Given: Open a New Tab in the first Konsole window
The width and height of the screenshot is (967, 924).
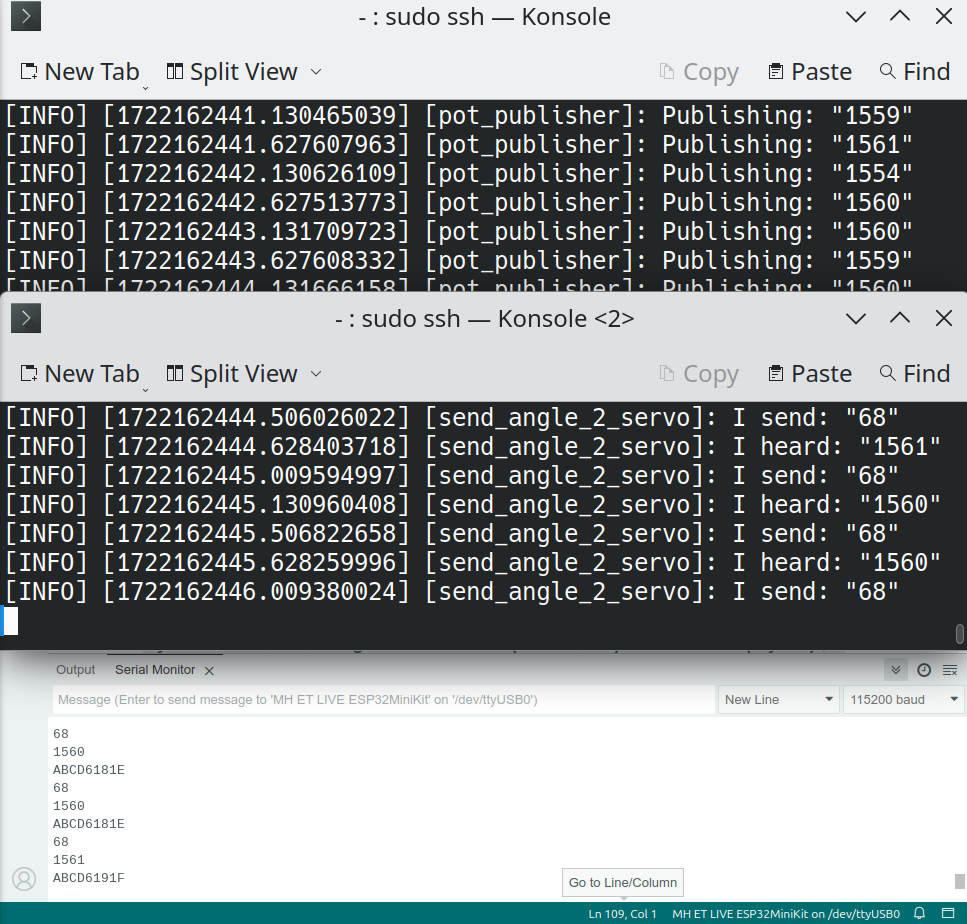Looking at the screenshot, I should click(x=80, y=72).
